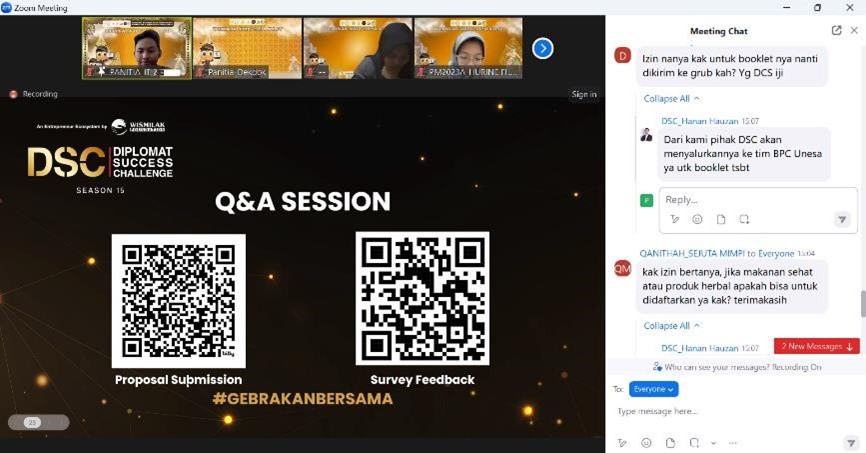This screenshot has width=866, height=453.
Task: Open format options in the reply box
Action: point(674,219)
